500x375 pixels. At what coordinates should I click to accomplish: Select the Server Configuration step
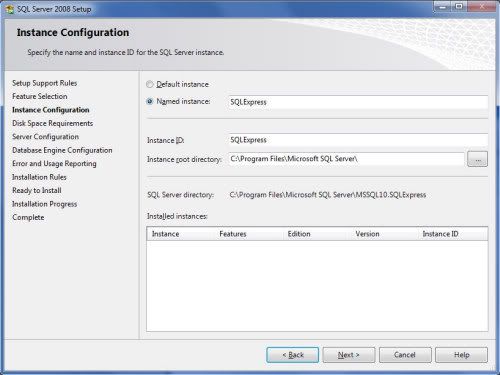point(46,137)
